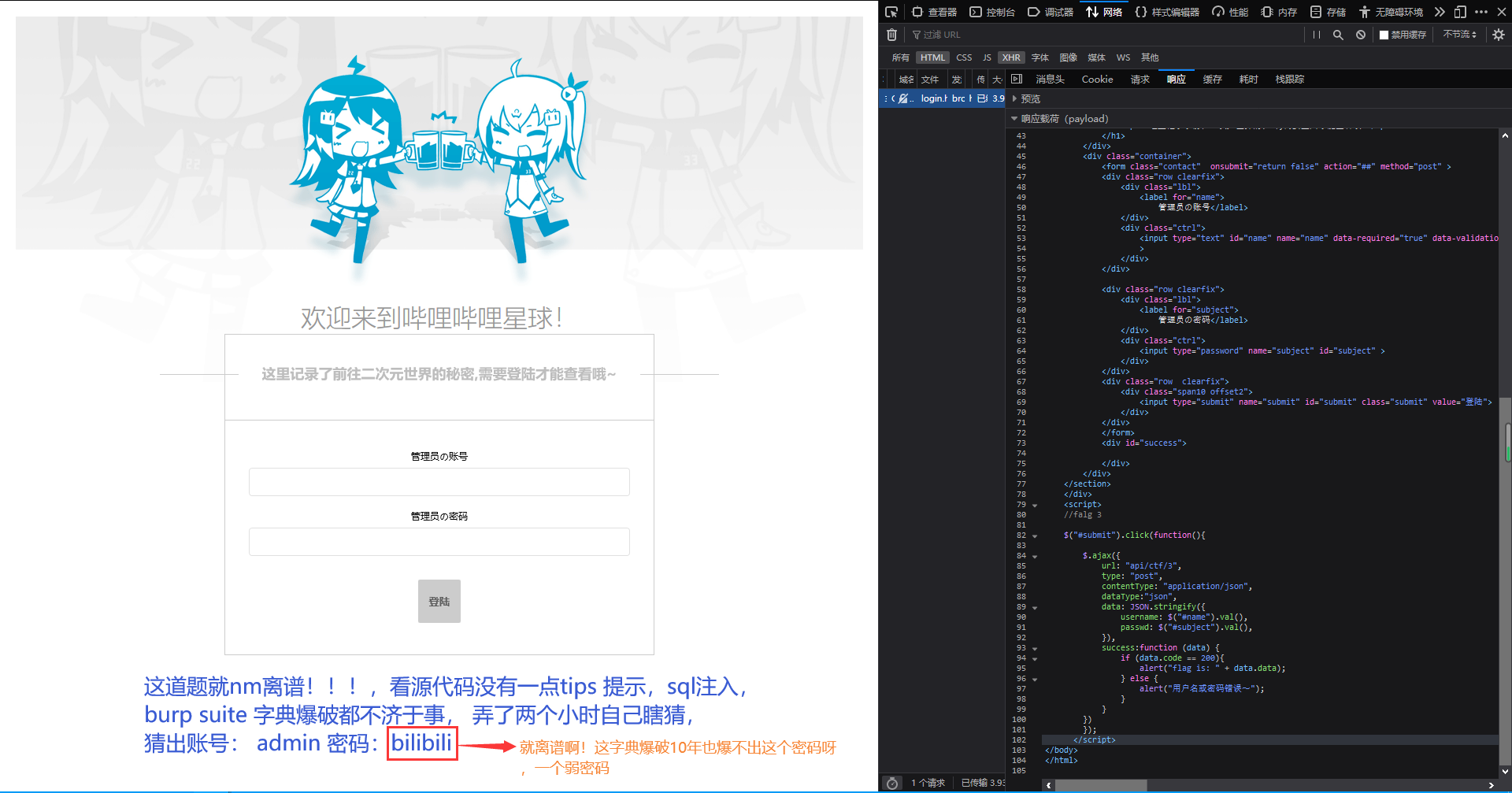Toggle responsive design mode icon
Screen dimensions: 1512x793
pyautogui.click(x=1460, y=12)
